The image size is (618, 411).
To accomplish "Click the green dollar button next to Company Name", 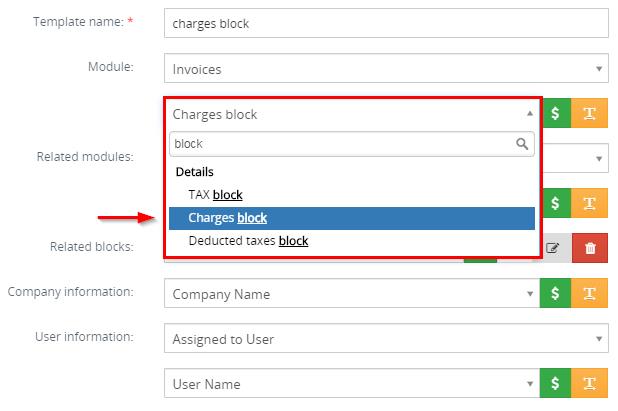I will [555, 294].
